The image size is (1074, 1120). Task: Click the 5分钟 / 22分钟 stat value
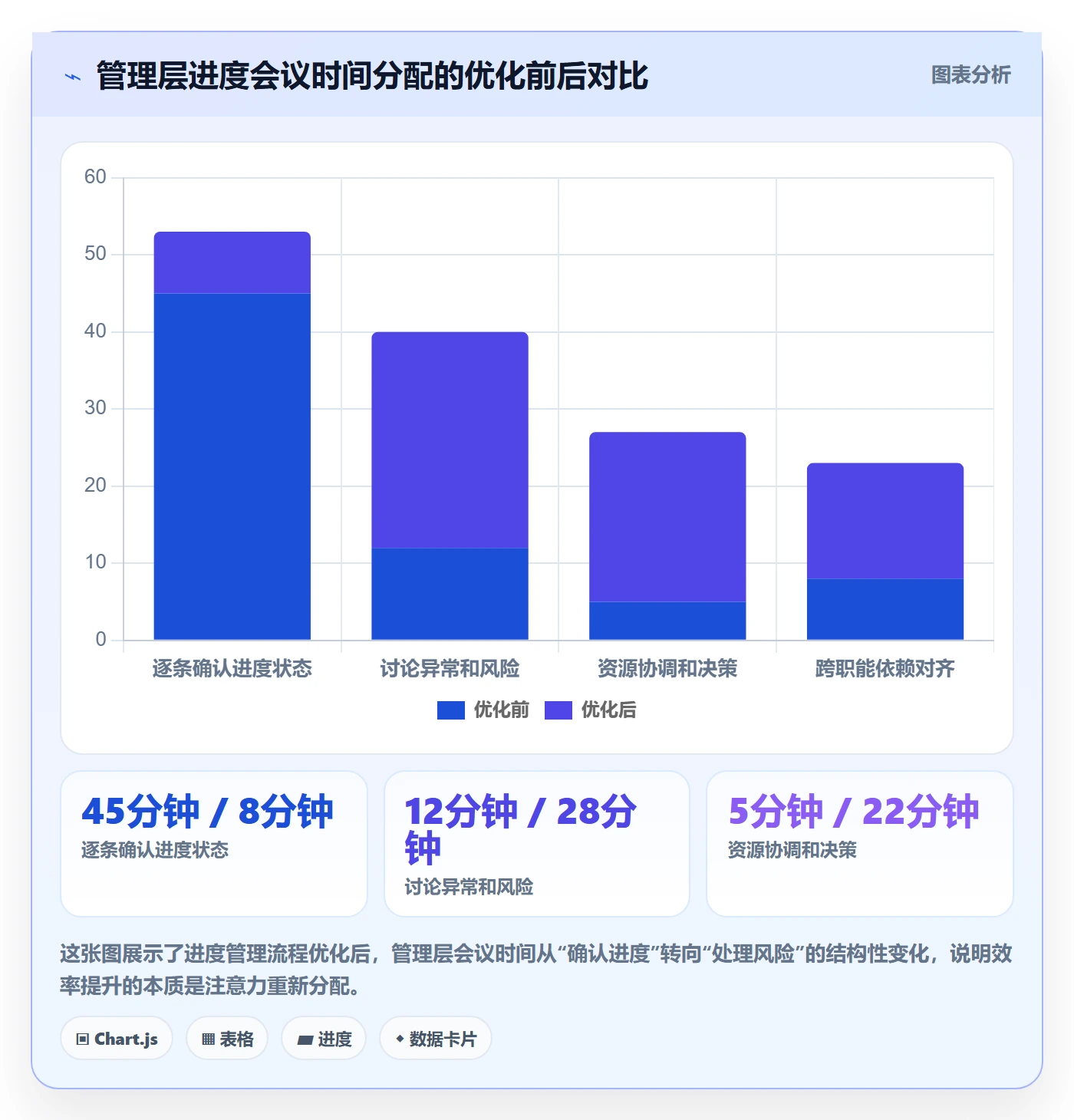tap(853, 812)
